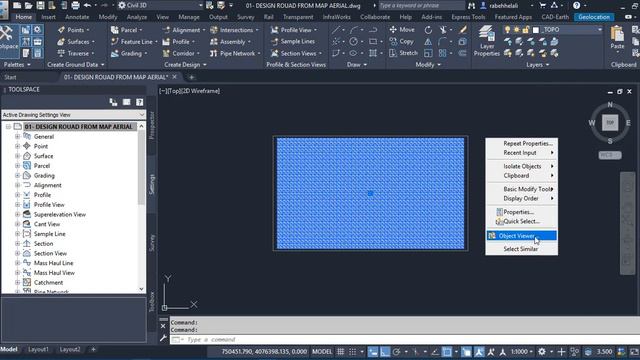The height and width of the screenshot is (360, 640).
Task: Click the WCS coordinate system button
Action: [x=610, y=155]
